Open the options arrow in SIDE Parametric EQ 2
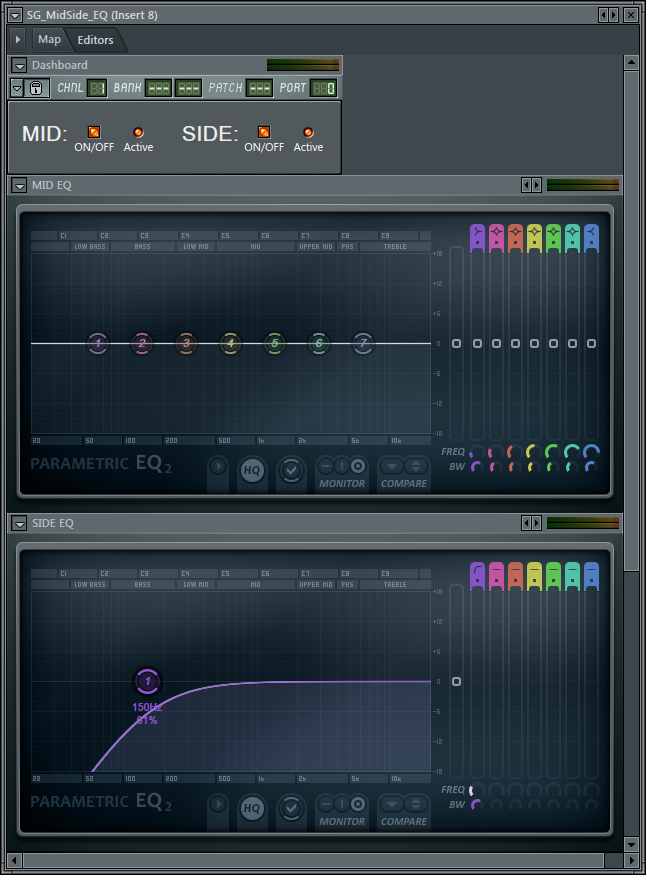Viewport: 646px width, 875px height. tap(218, 804)
